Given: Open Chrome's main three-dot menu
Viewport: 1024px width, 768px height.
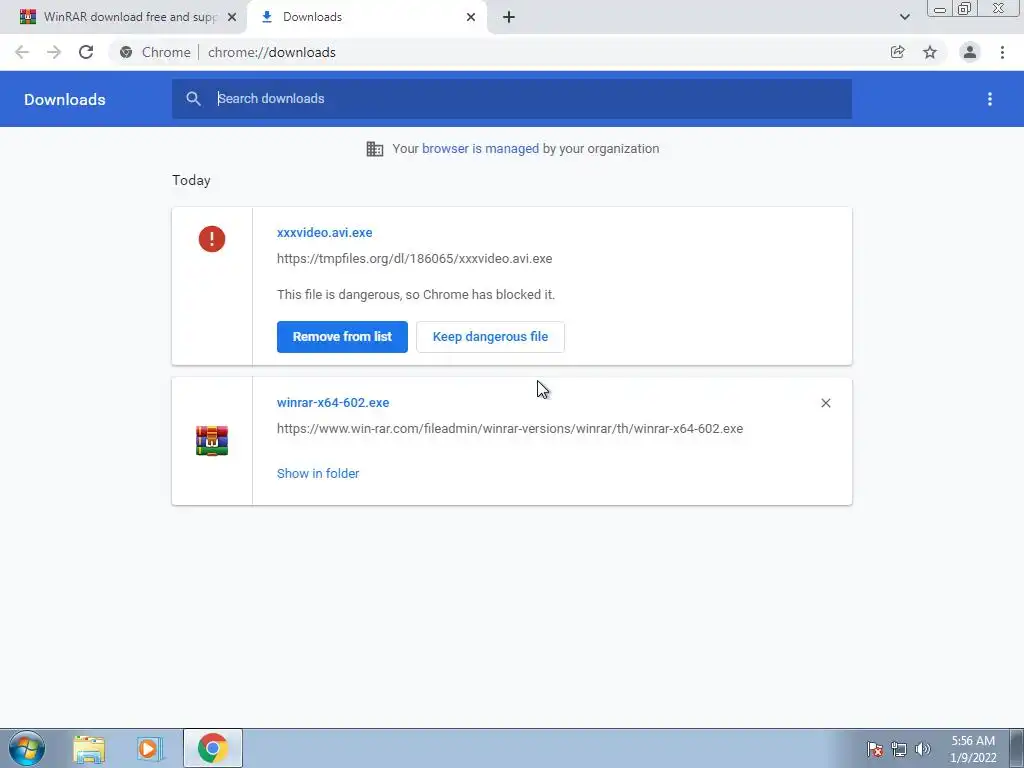Looking at the screenshot, I should [x=1002, y=52].
